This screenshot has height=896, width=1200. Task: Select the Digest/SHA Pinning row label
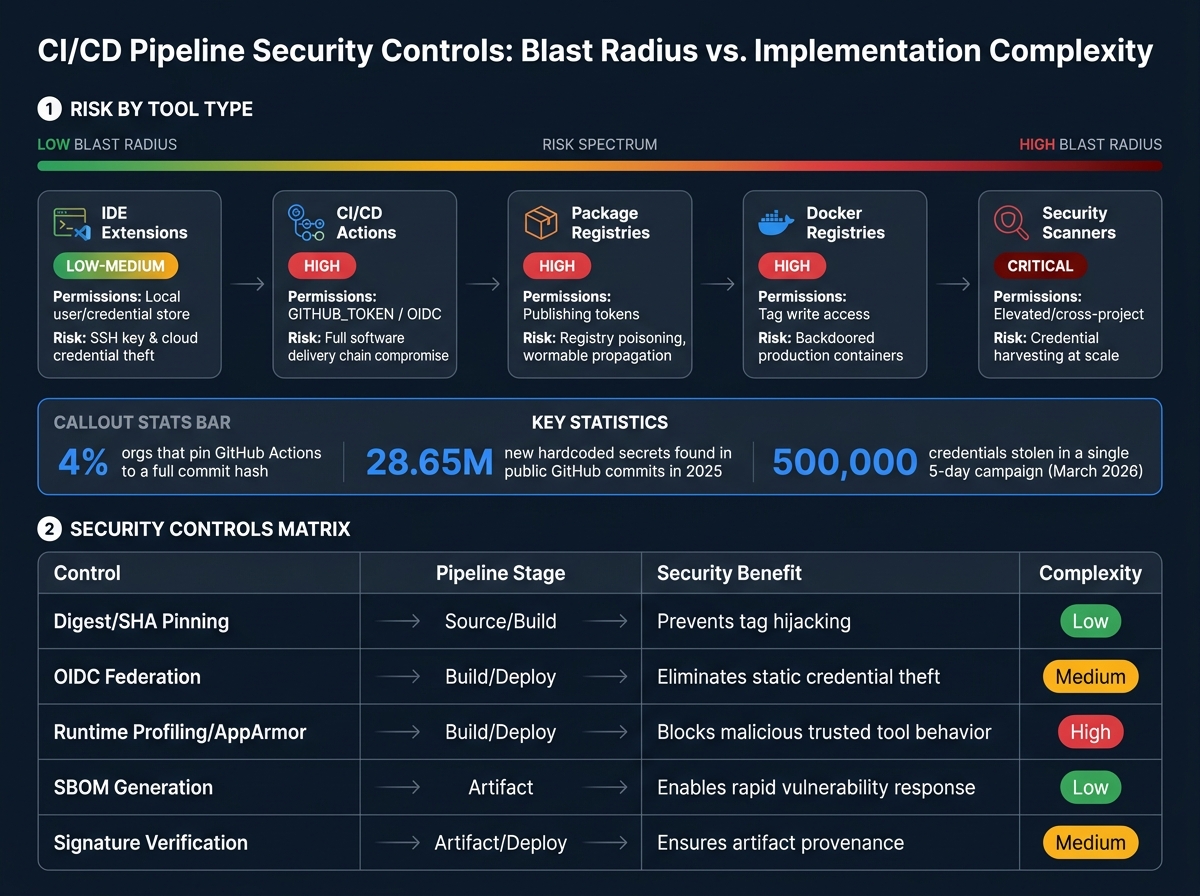pyautogui.click(x=141, y=621)
